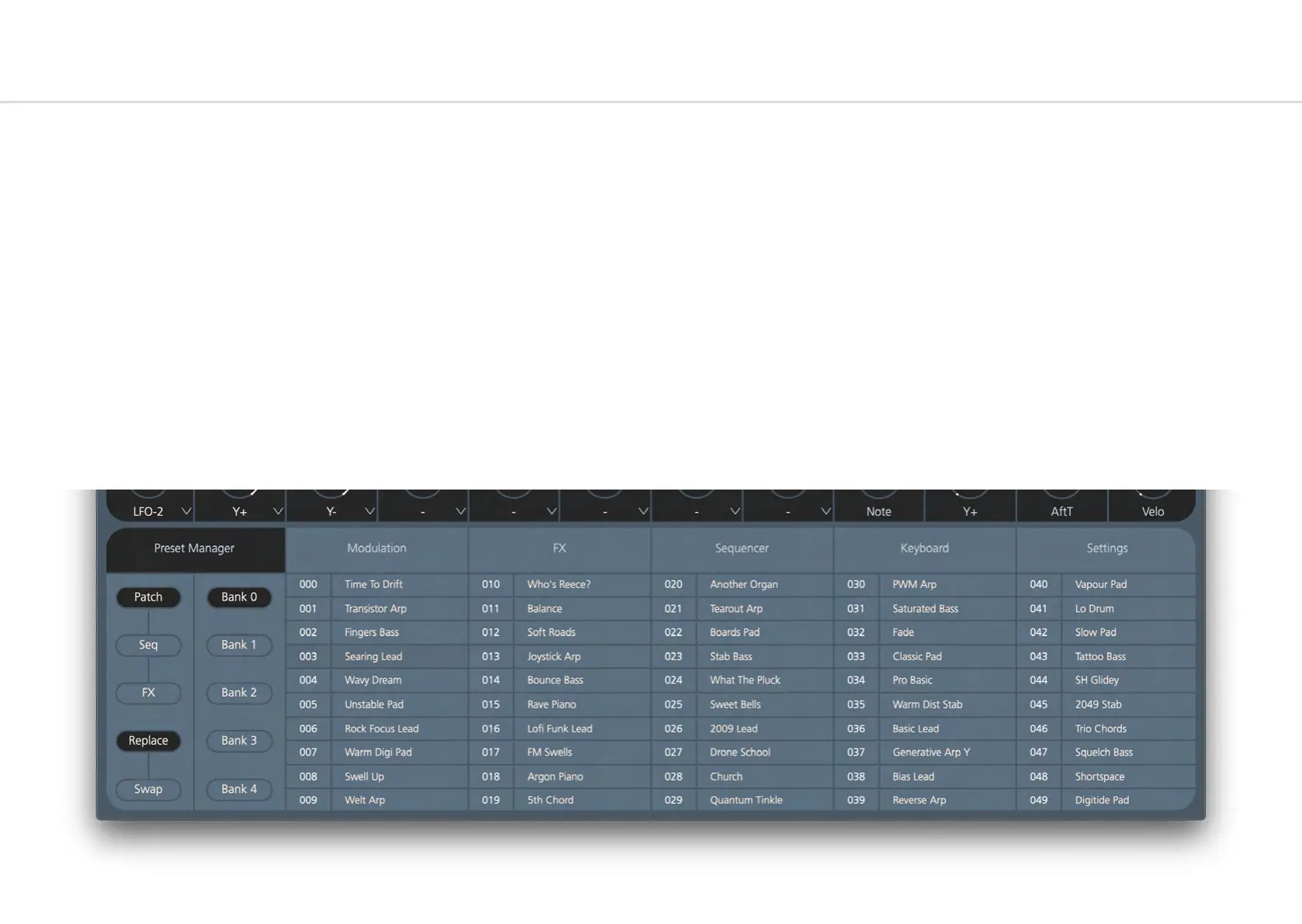The height and width of the screenshot is (924, 1302).
Task: Select the 2049 Stab preset
Action: (x=1106, y=704)
